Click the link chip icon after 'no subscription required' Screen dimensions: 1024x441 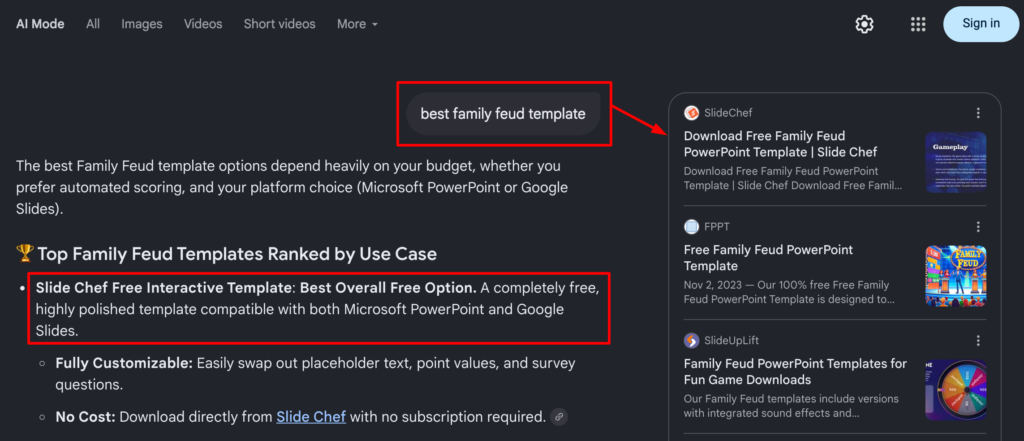[558, 417]
